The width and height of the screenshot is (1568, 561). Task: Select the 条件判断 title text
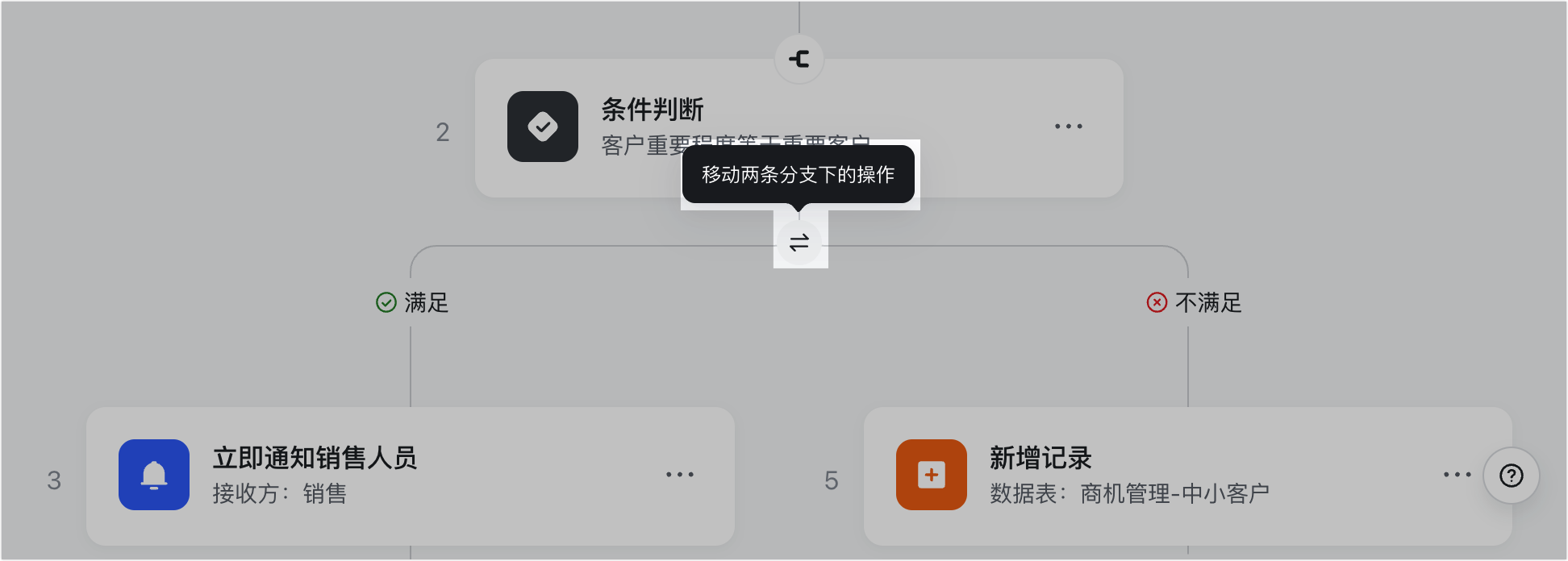(653, 109)
